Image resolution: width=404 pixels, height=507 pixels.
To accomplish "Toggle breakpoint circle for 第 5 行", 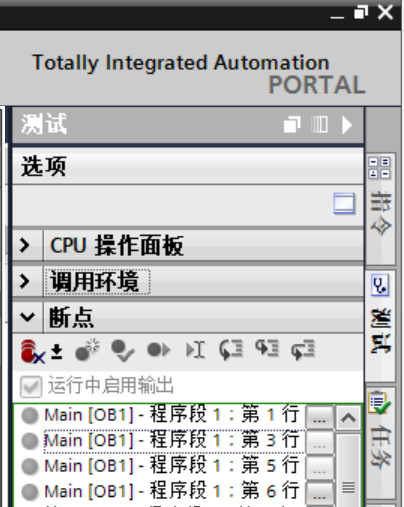I will 30,466.
